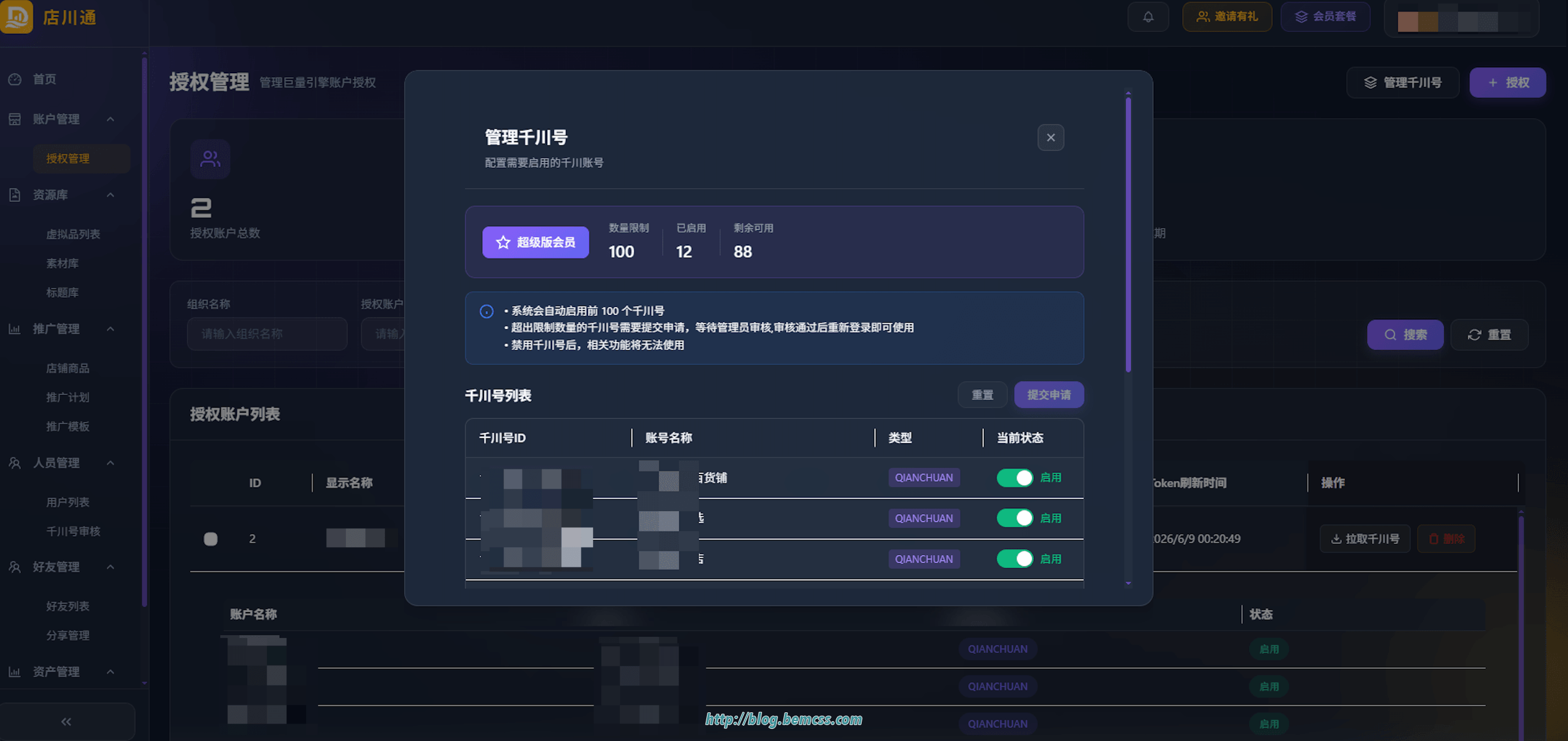Open 推广计划 in the sidebar
The height and width of the screenshot is (741, 1568).
point(68,397)
